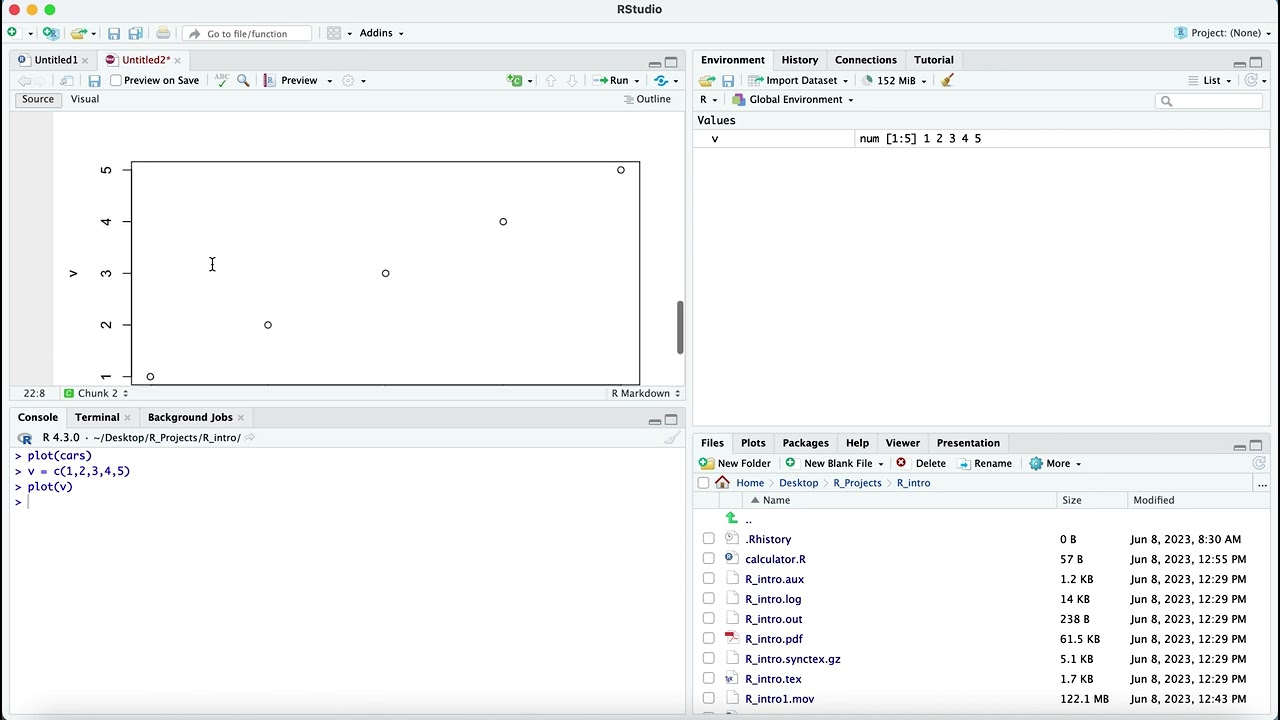1280x720 pixels.
Task: Show document in new window icon
Action: click(67, 80)
